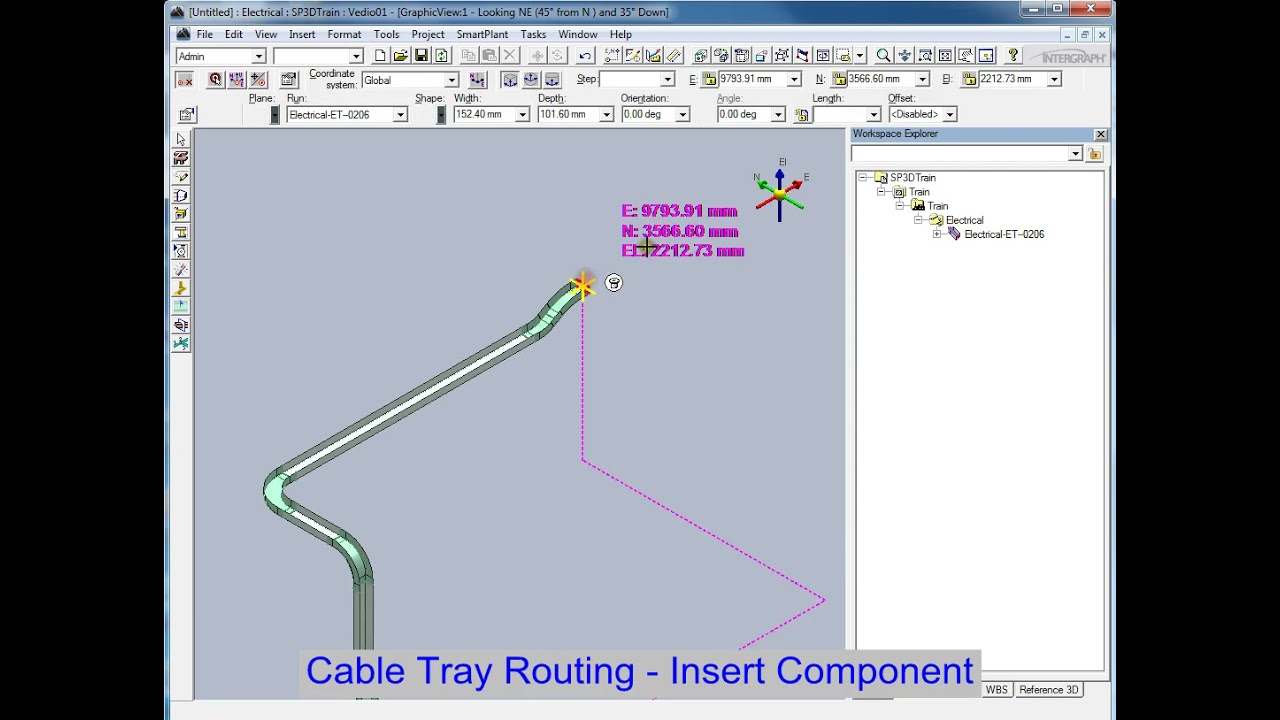The image size is (1280, 720).
Task: Open the Admin permission group dropdown
Action: click(258, 56)
